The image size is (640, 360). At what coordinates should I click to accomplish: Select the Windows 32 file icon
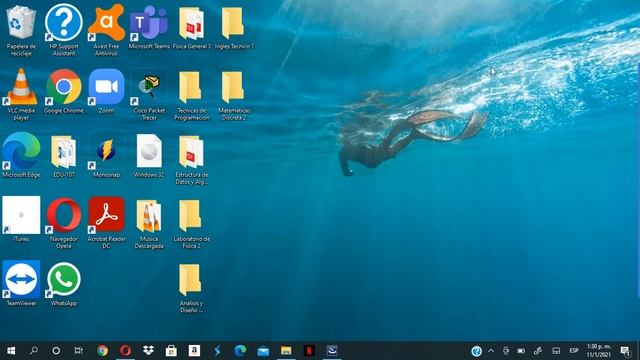click(x=149, y=156)
